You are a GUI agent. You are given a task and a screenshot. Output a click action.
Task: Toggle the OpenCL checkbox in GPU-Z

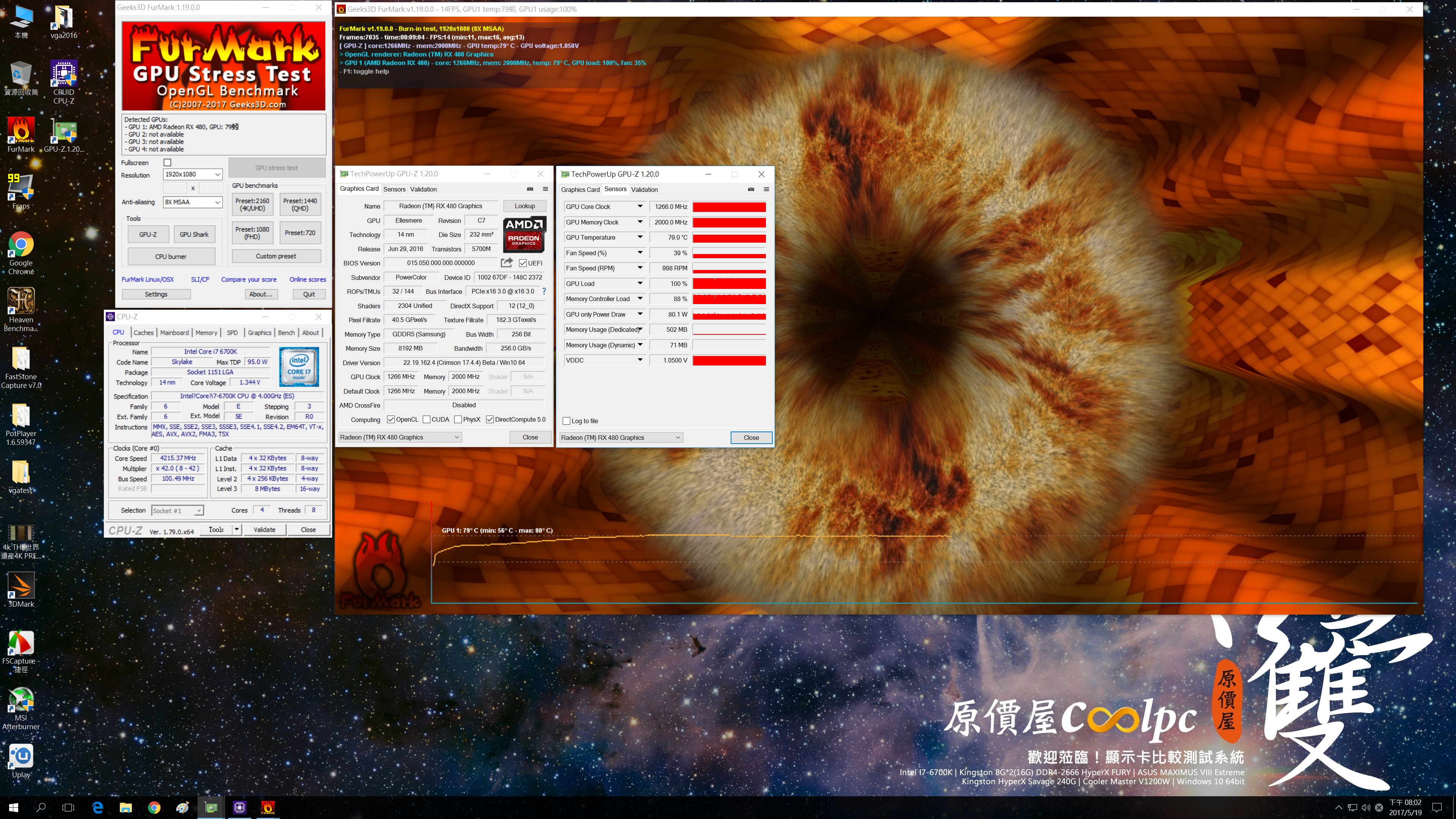[391, 419]
